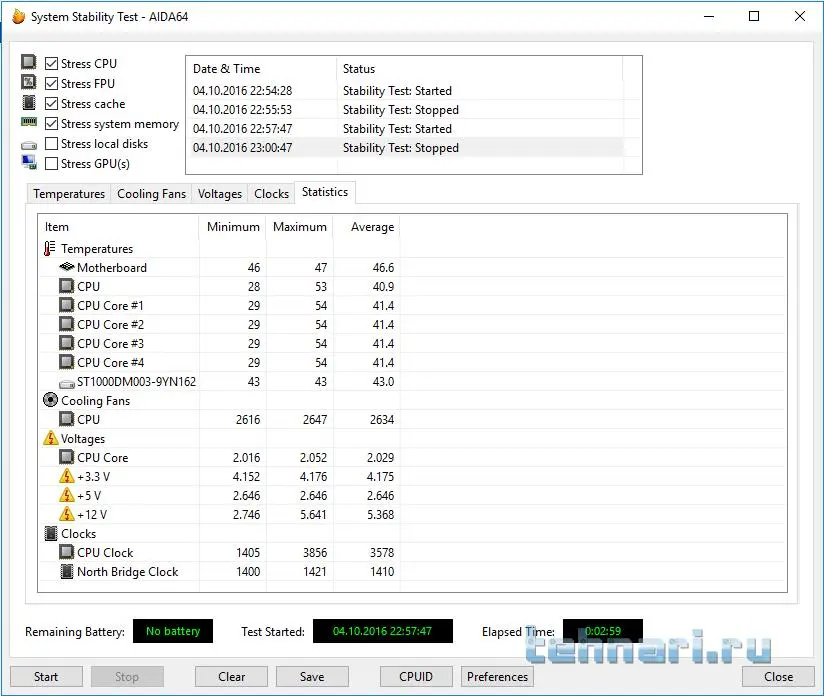Open the Cooling Fans tab

[x=151, y=193]
